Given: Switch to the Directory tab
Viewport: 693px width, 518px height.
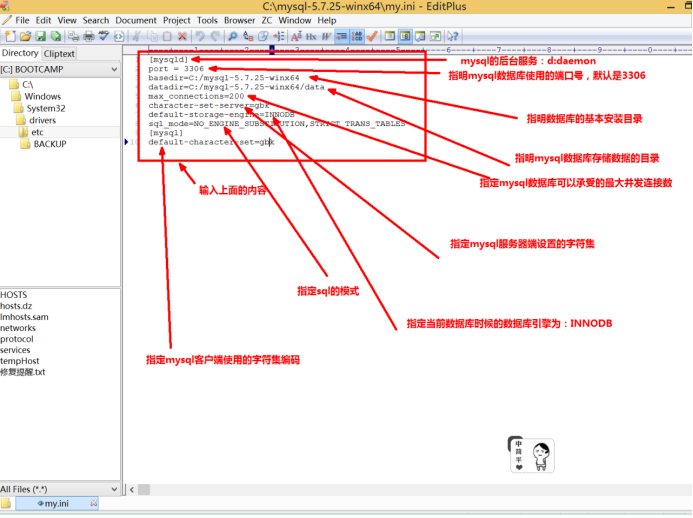Looking at the screenshot, I should [20, 53].
